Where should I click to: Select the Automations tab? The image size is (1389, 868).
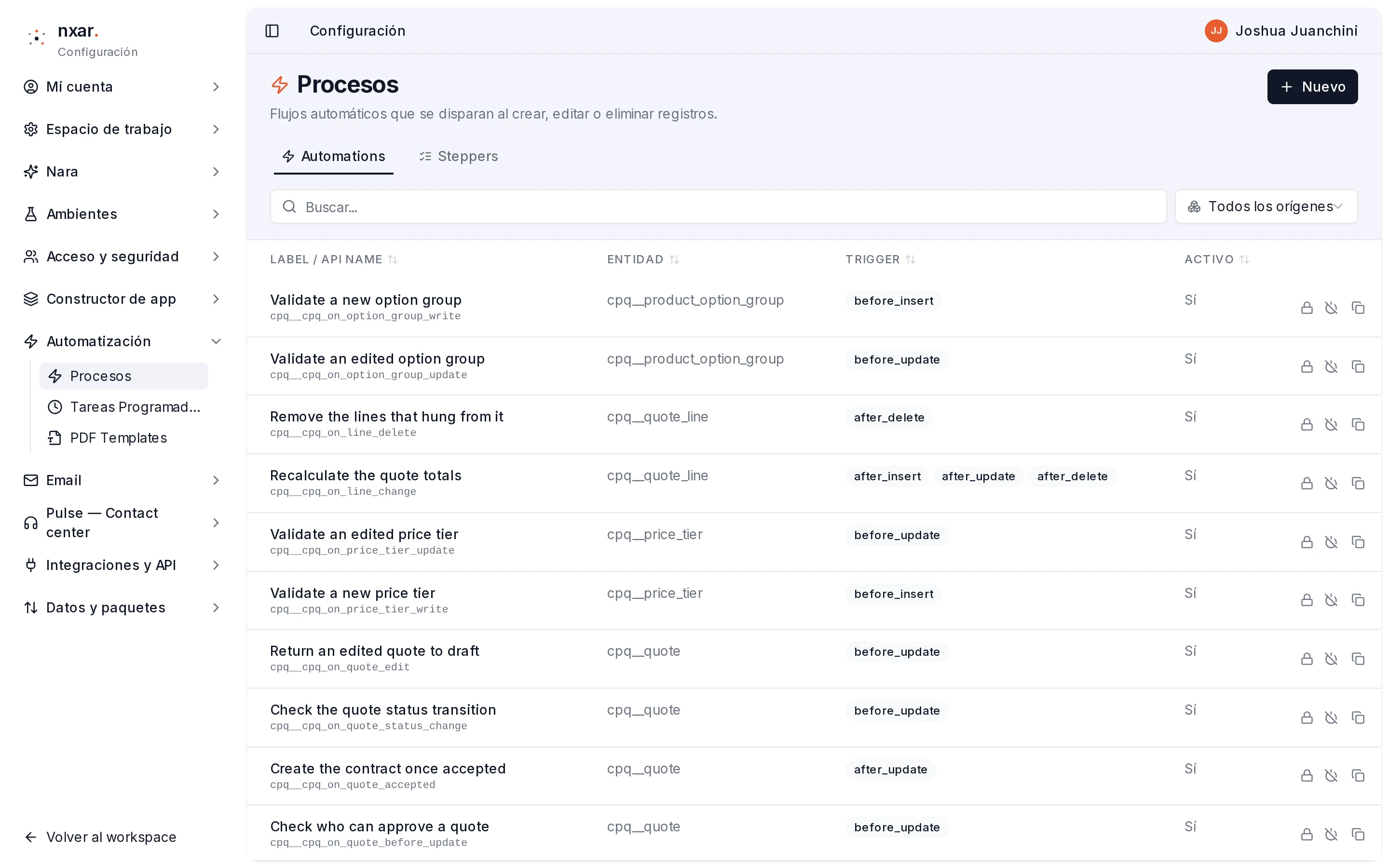tap(333, 157)
